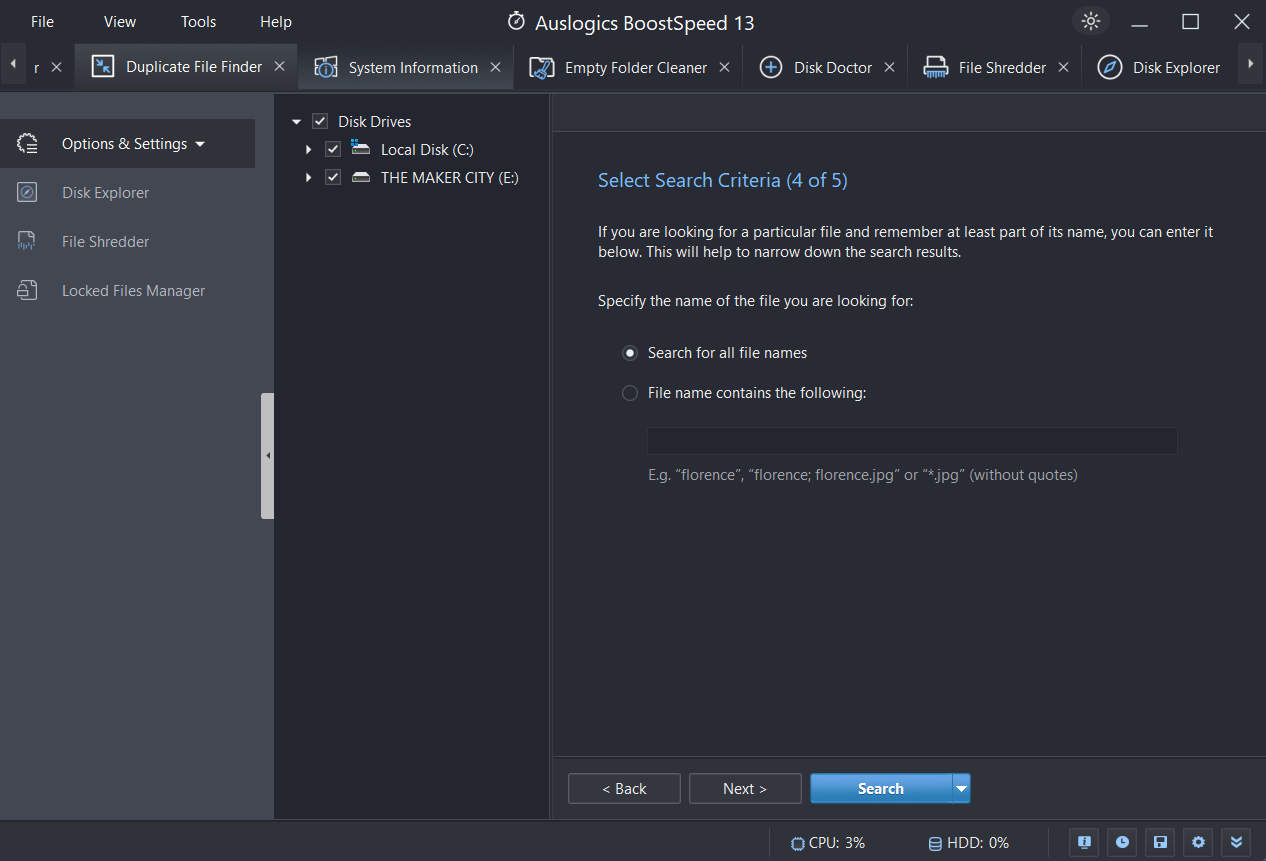
Task: Close the Disk Doctor tab
Action: 889,67
